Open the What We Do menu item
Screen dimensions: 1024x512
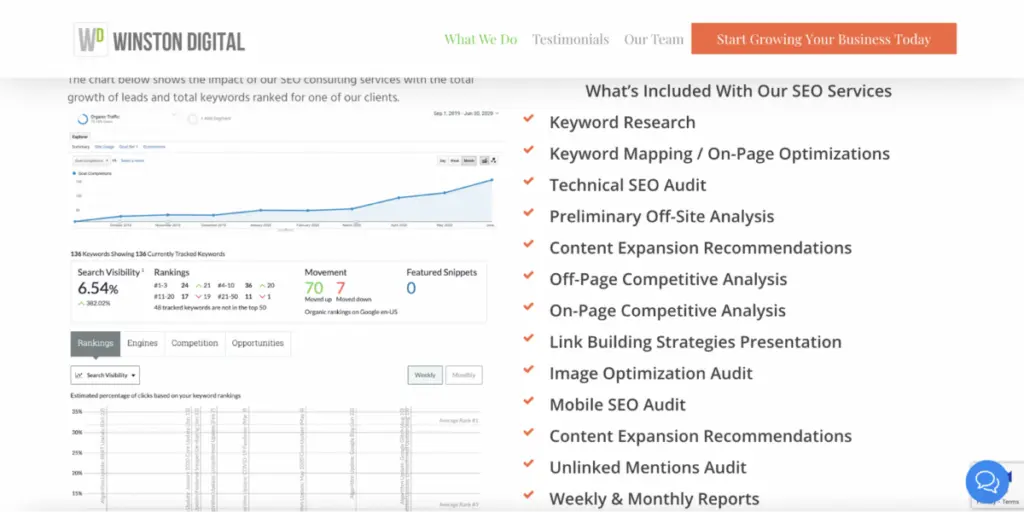[481, 40]
